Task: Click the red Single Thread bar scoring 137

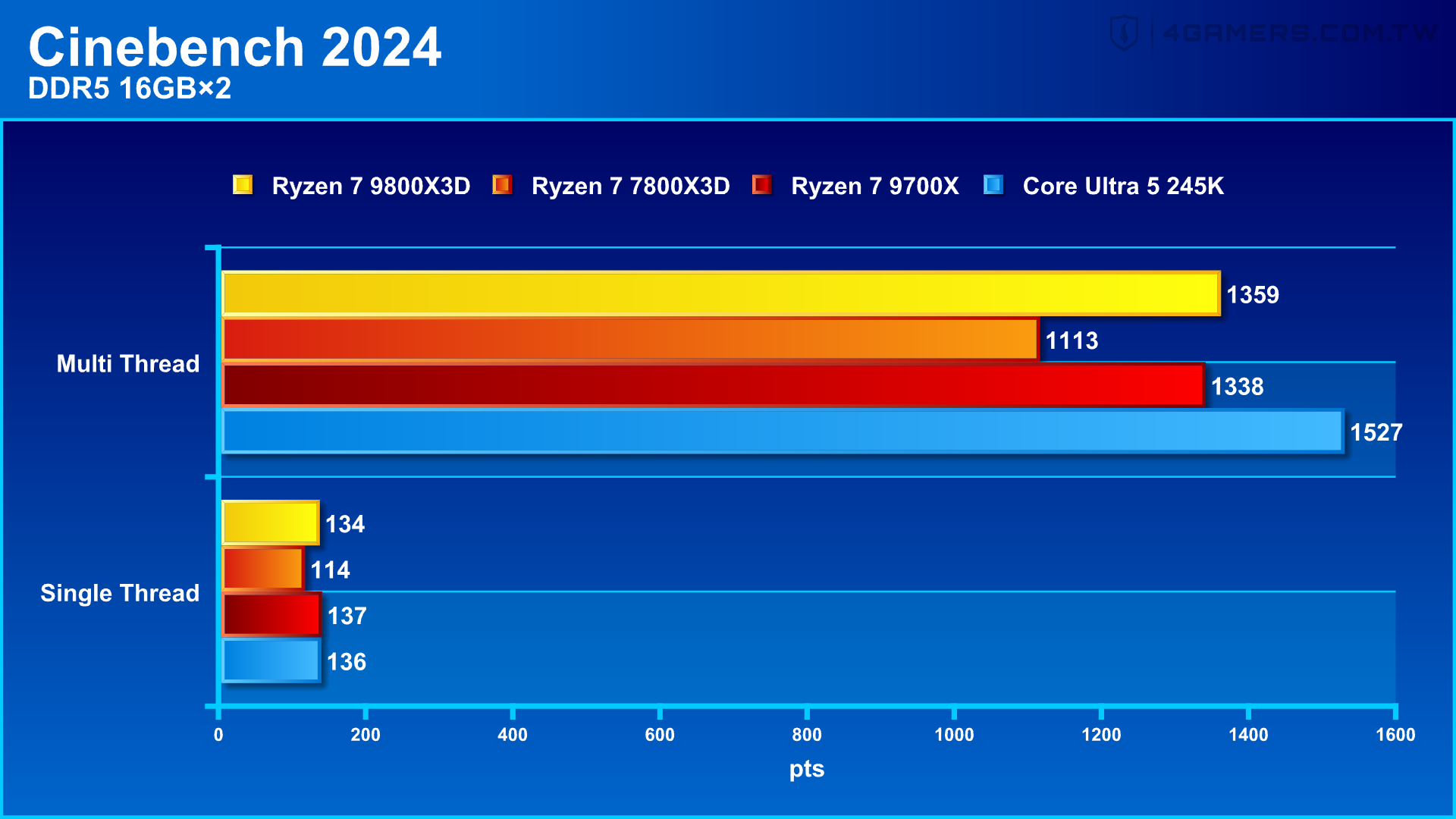Action: pyautogui.click(x=271, y=615)
